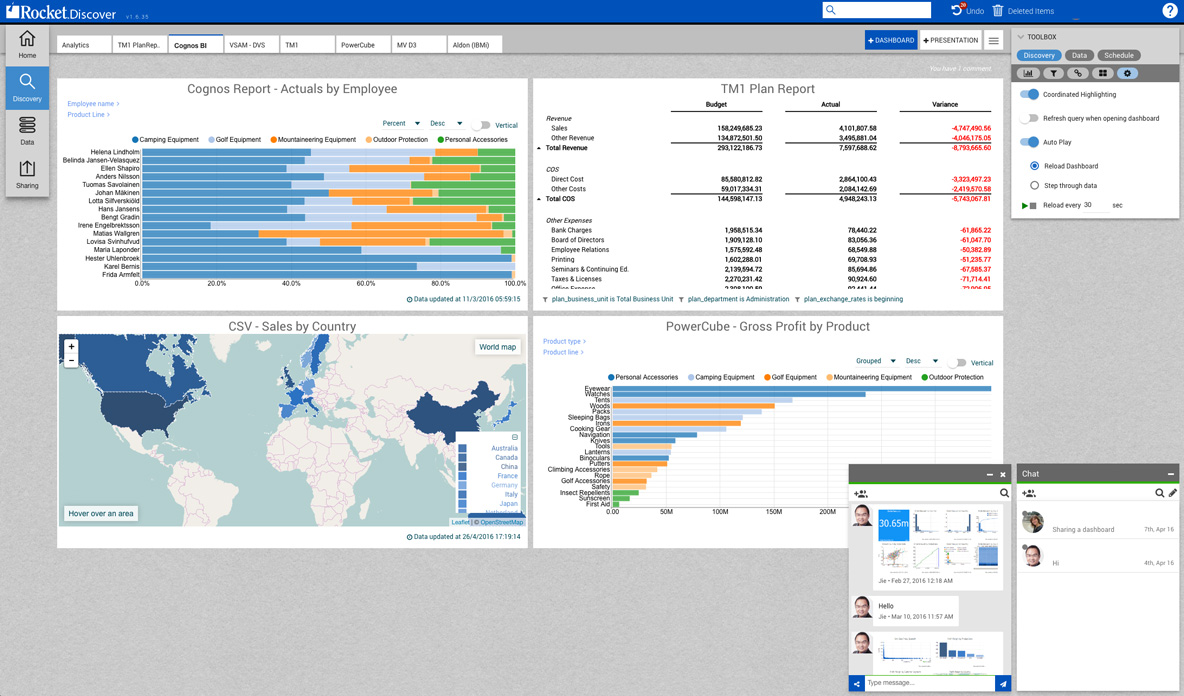This screenshot has width=1184, height=696.
Task: Collapse the Toolbox panel chevron
Action: (1021, 37)
